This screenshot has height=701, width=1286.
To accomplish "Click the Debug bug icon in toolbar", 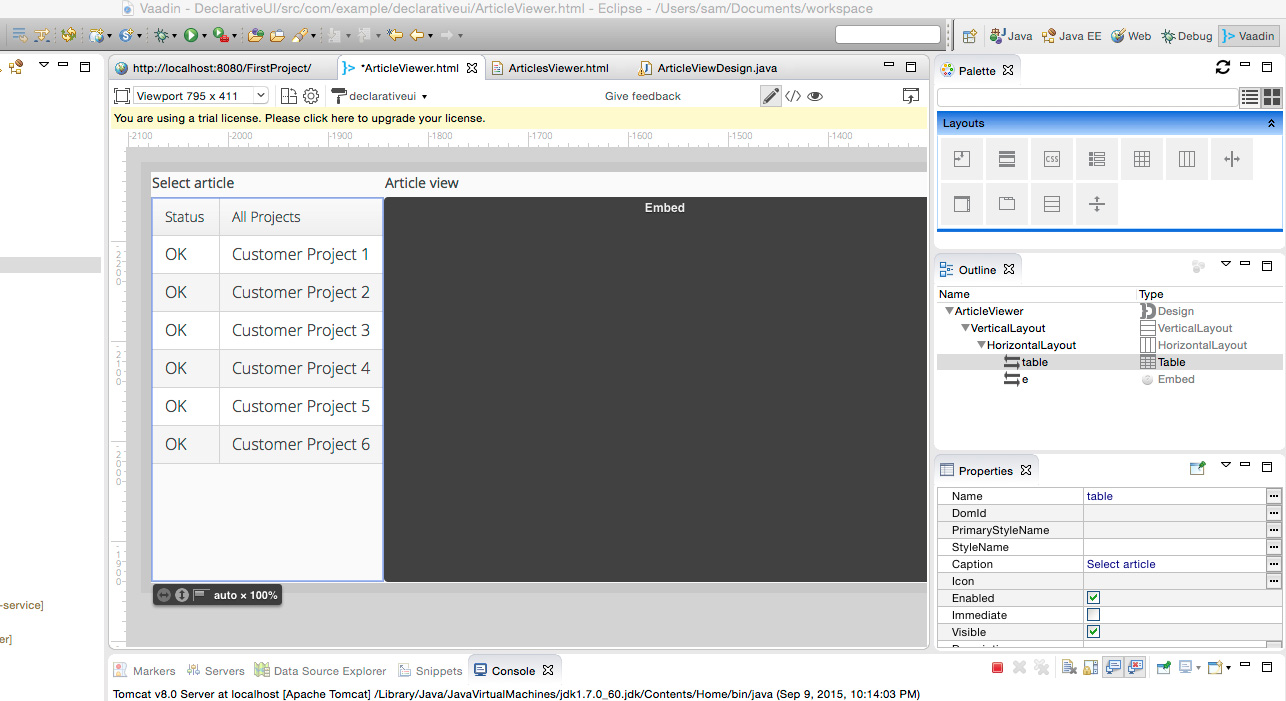I will 161,35.
